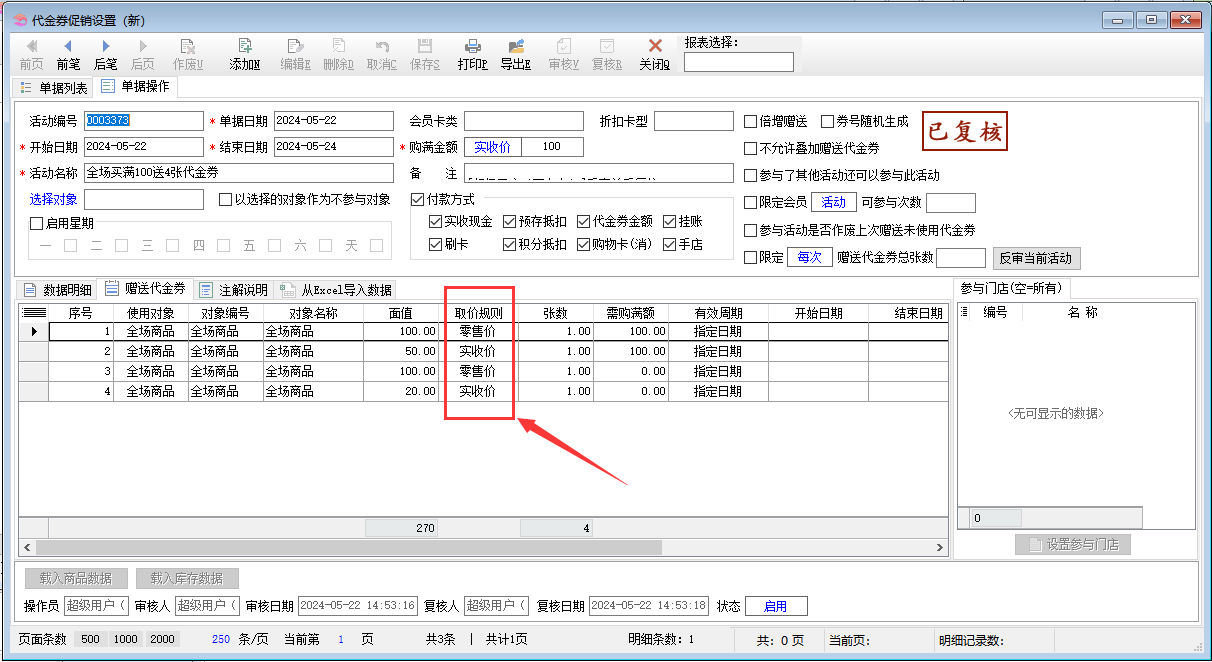The image size is (1212, 662).
Task: Uncheck 预存抵扣 payment method
Action: (x=509, y=221)
